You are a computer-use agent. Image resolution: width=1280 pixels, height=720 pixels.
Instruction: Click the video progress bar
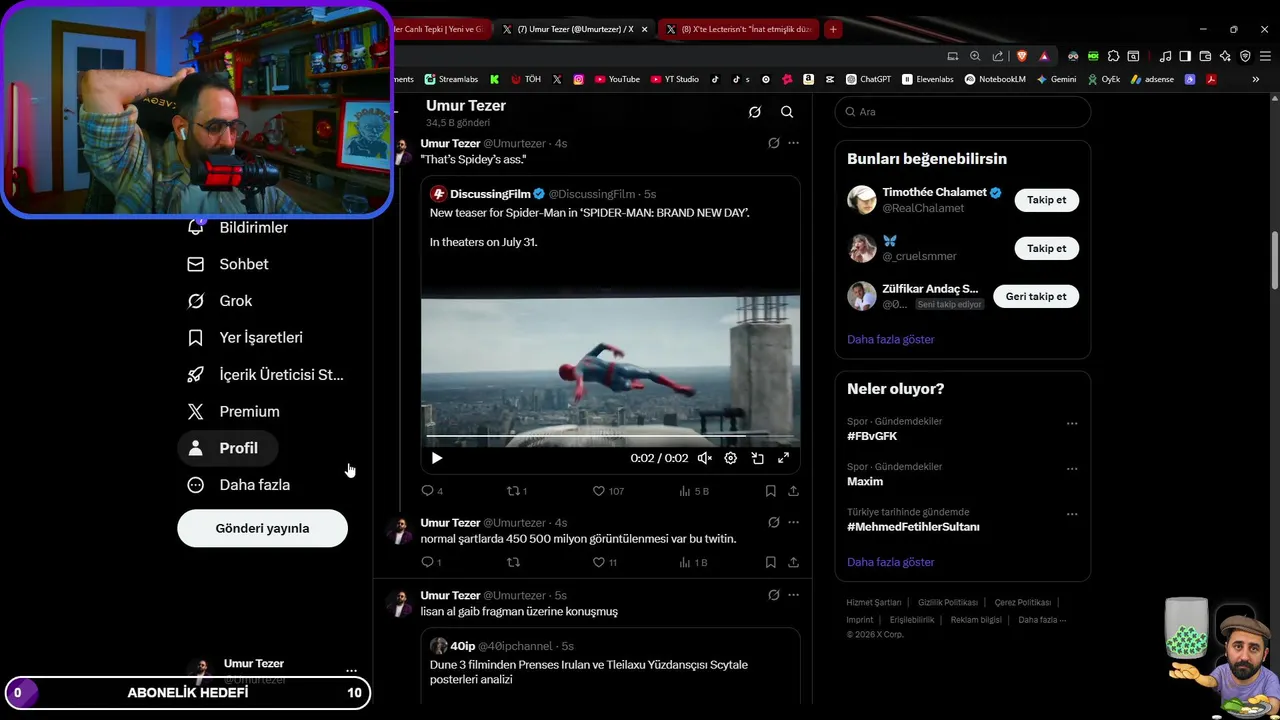click(610, 437)
